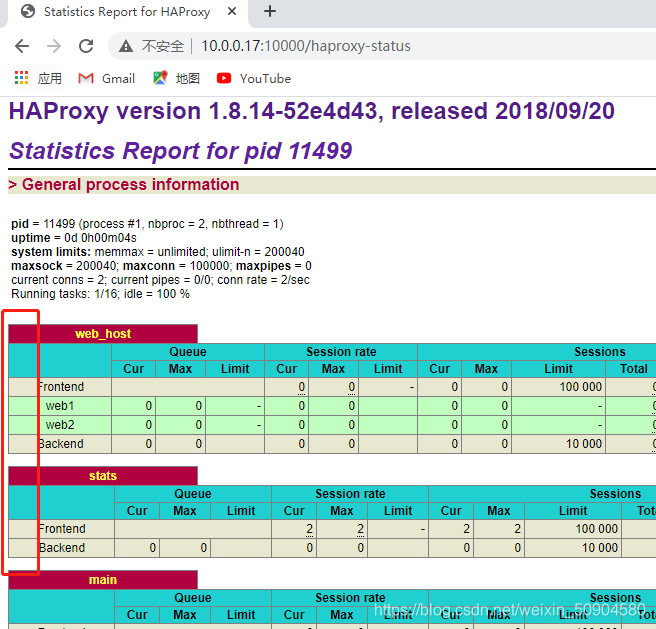This screenshot has height=629, width=656.
Task: Click Session rate Cur value 2 in stats Frontend
Action: pyautogui.click(x=309, y=529)
